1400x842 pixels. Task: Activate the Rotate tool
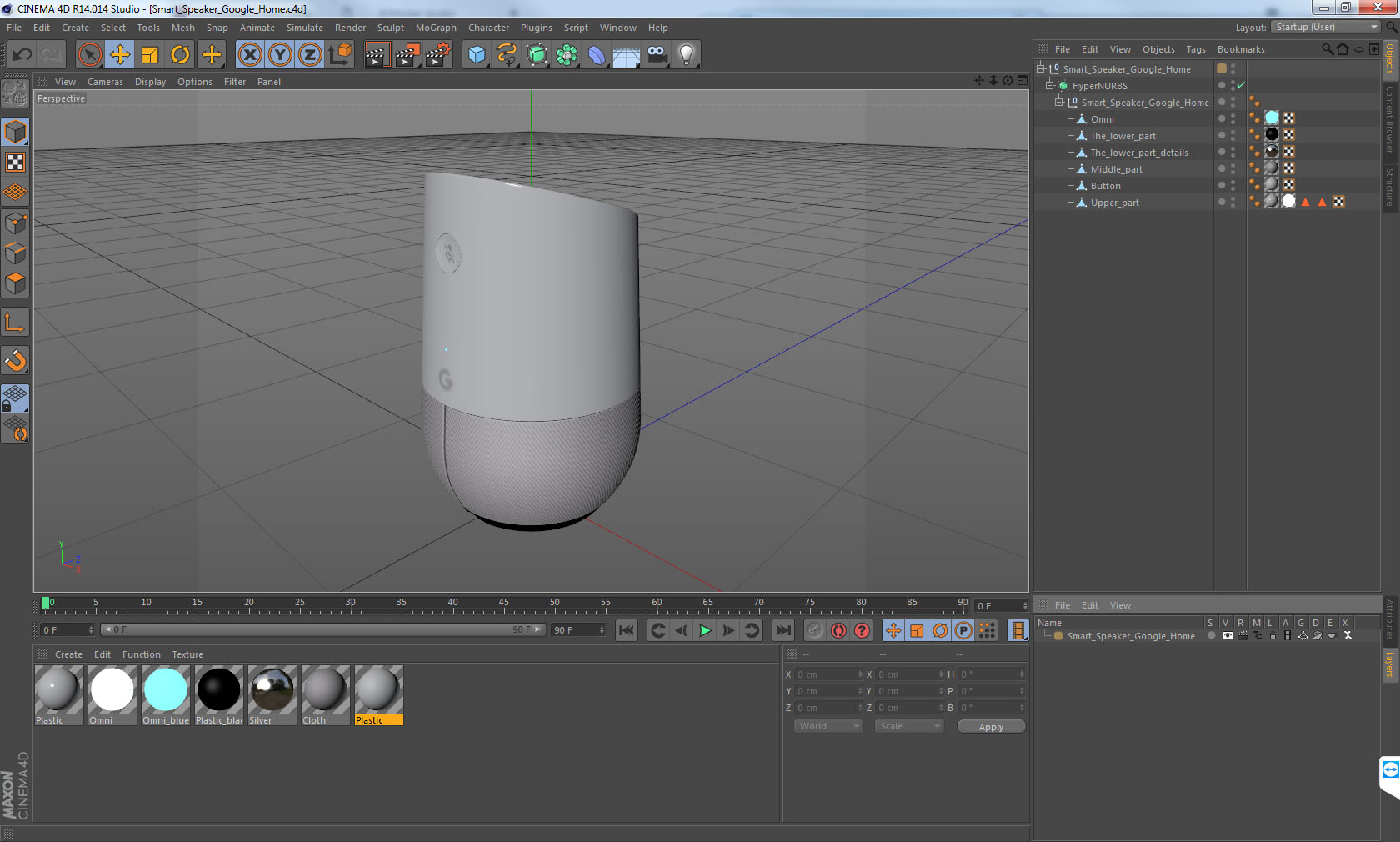tap(180, 55)
